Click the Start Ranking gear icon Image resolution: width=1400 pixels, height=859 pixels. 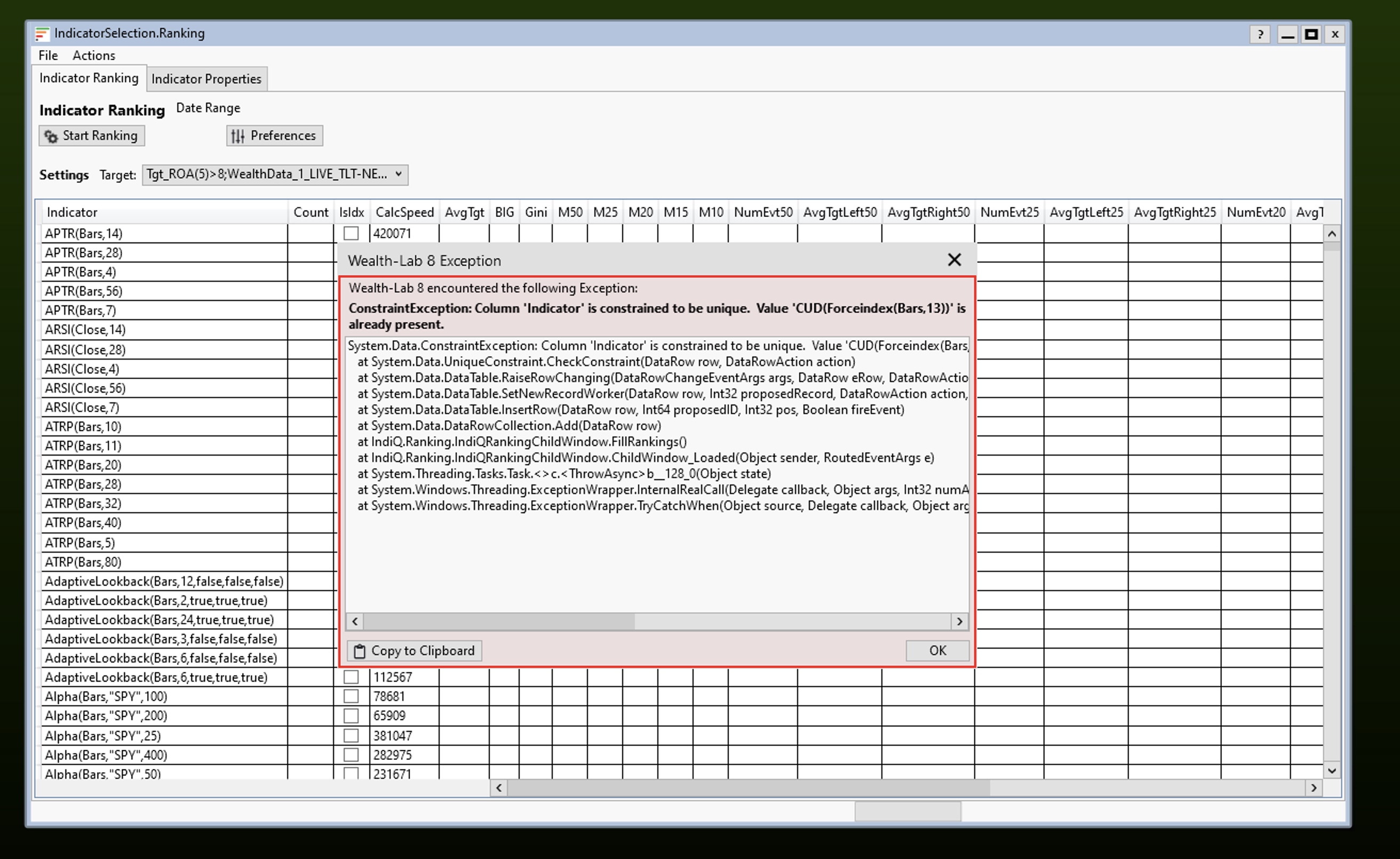pos(51,137)
